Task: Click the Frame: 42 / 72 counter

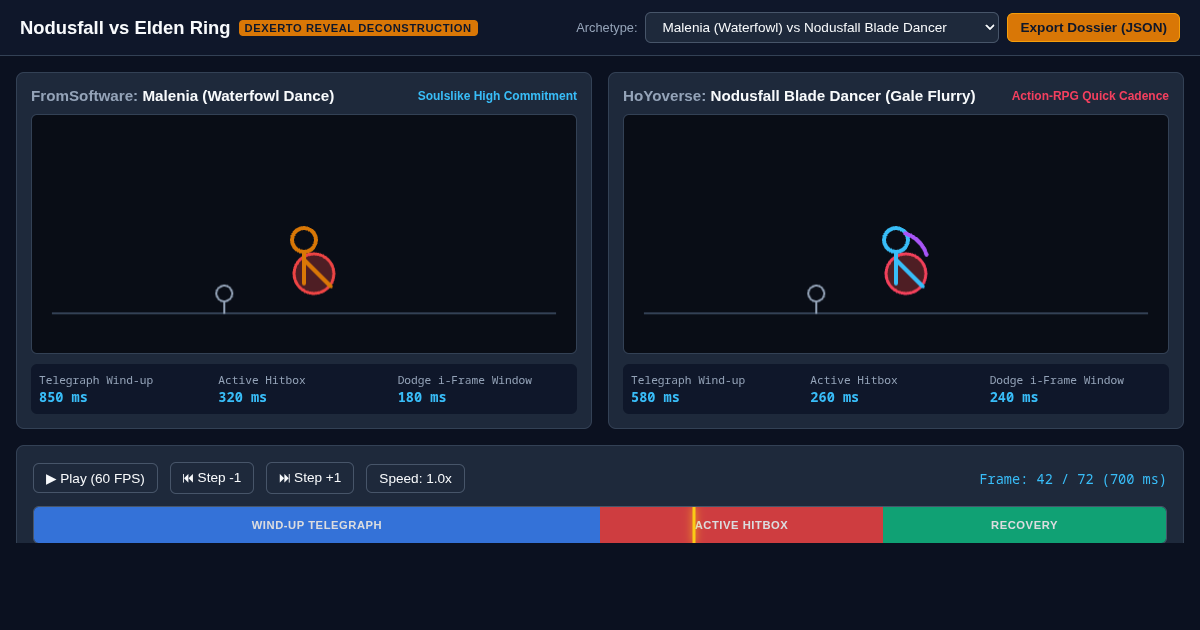Action: click(1073, 479)
